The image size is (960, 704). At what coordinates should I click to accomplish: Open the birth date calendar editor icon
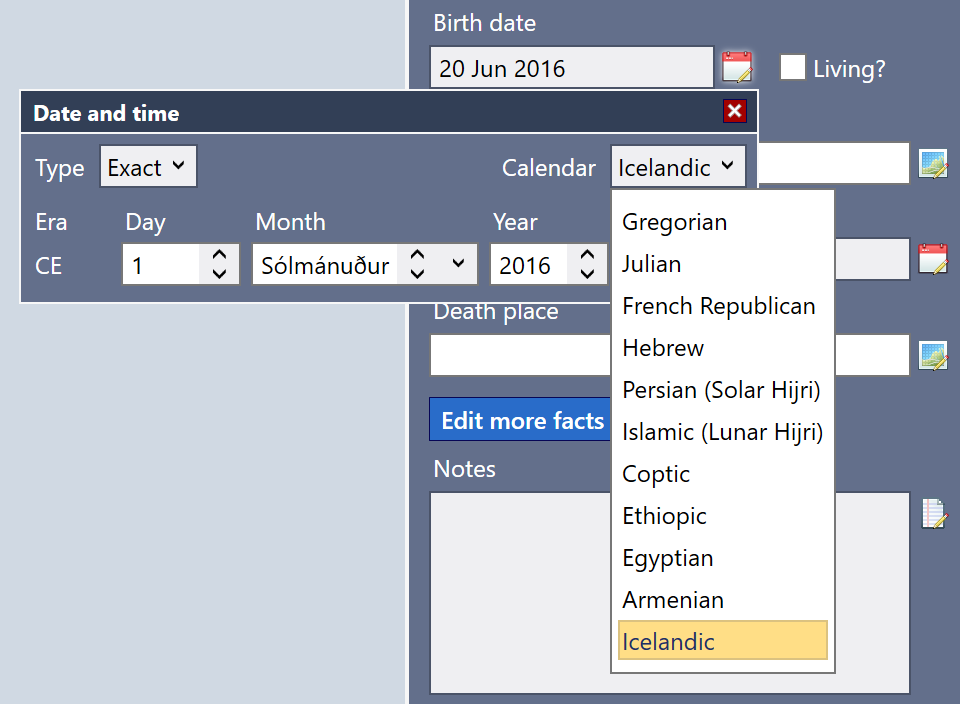coord(737,66)
